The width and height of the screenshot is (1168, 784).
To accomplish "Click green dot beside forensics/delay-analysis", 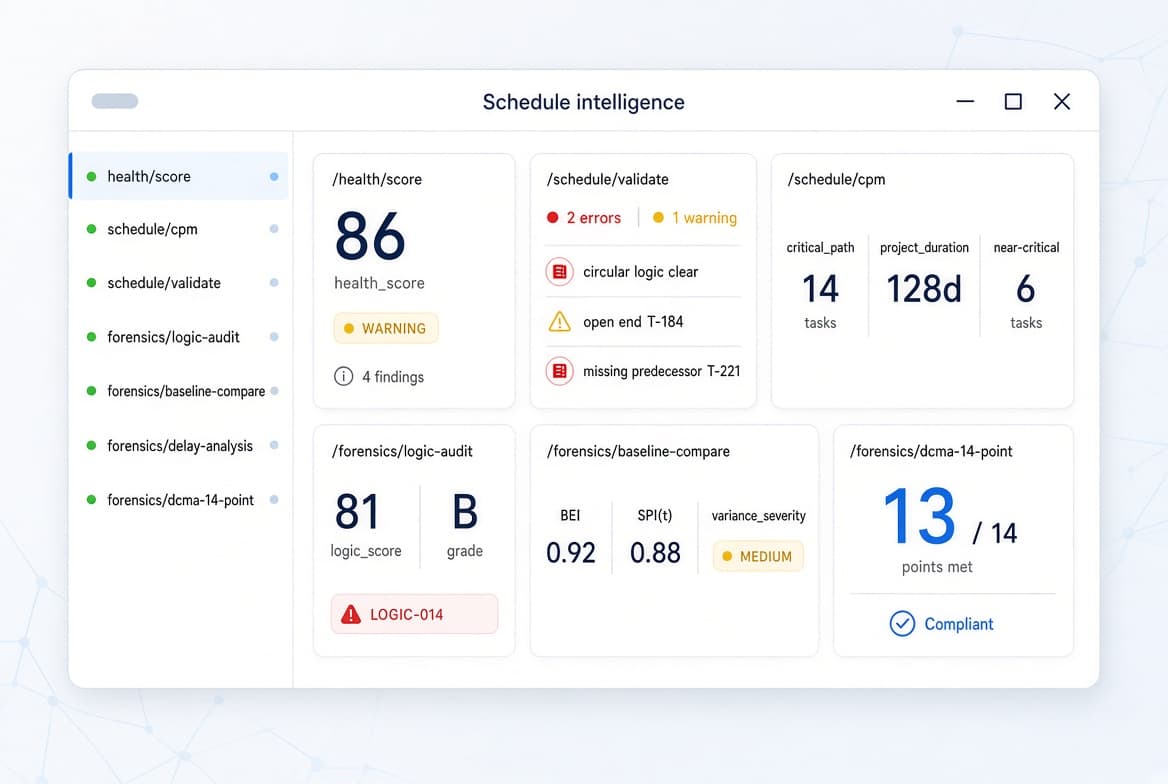I will point(92,446).
